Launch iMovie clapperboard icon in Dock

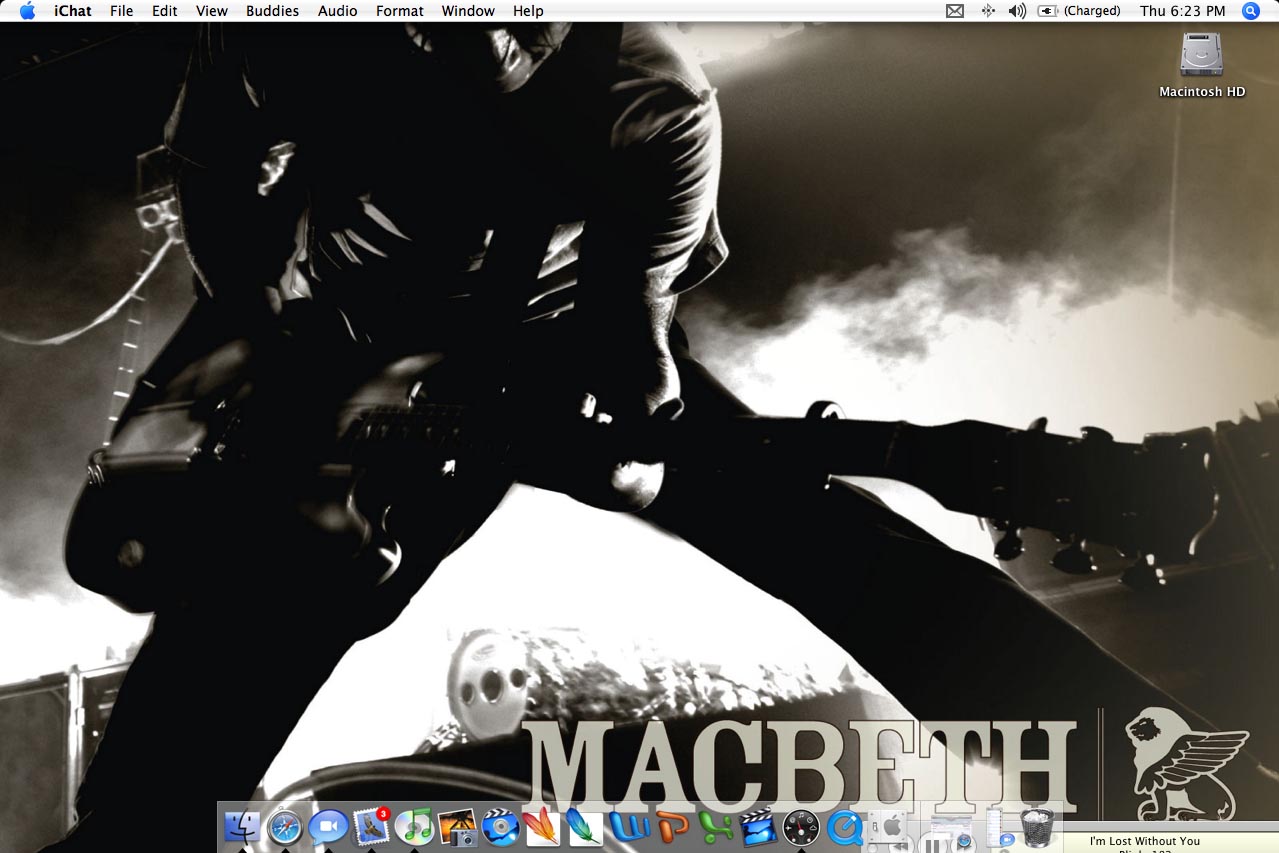(758, 827)
